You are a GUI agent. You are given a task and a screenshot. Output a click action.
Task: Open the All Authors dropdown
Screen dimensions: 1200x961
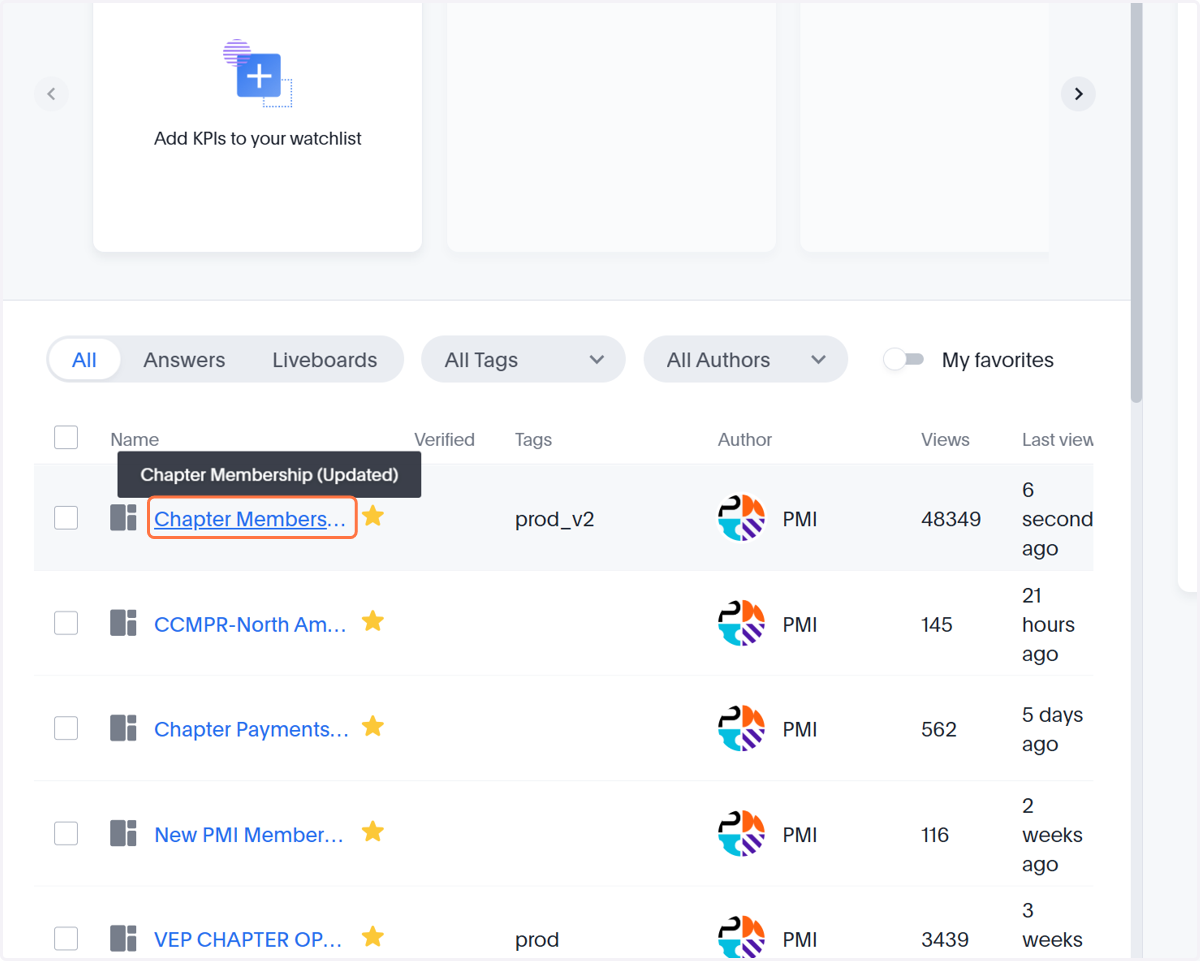[745, 359]
